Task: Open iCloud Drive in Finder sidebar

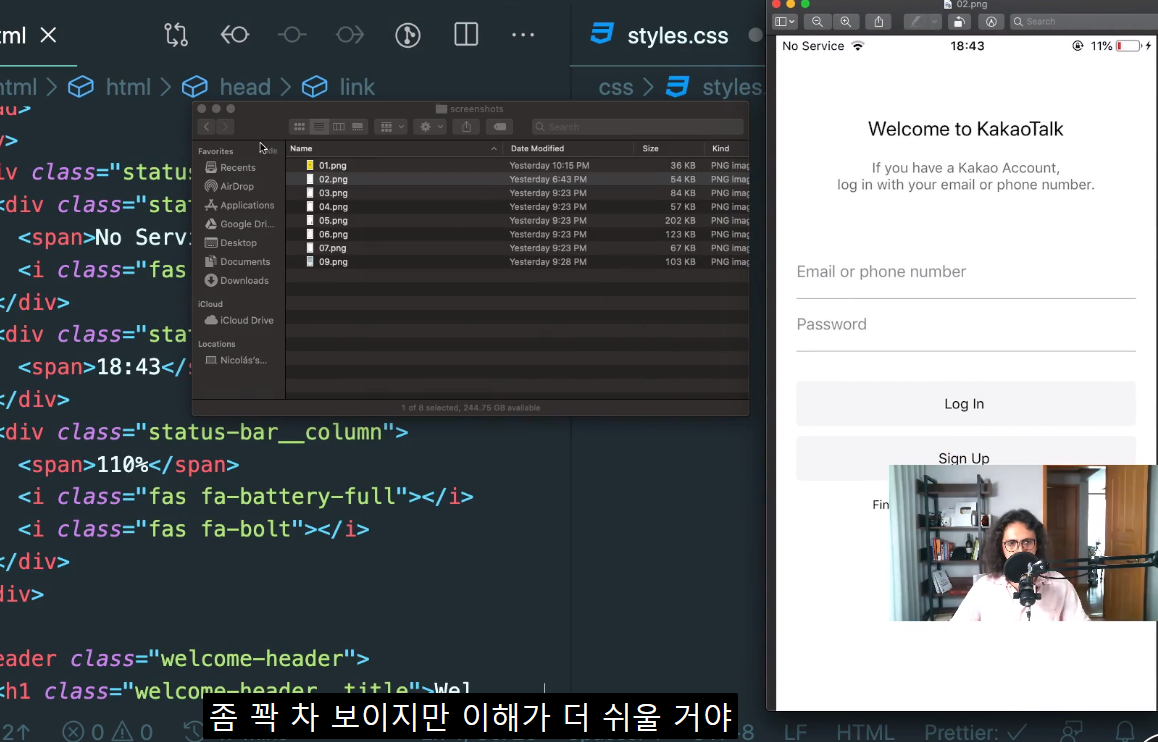Action: 239,320
